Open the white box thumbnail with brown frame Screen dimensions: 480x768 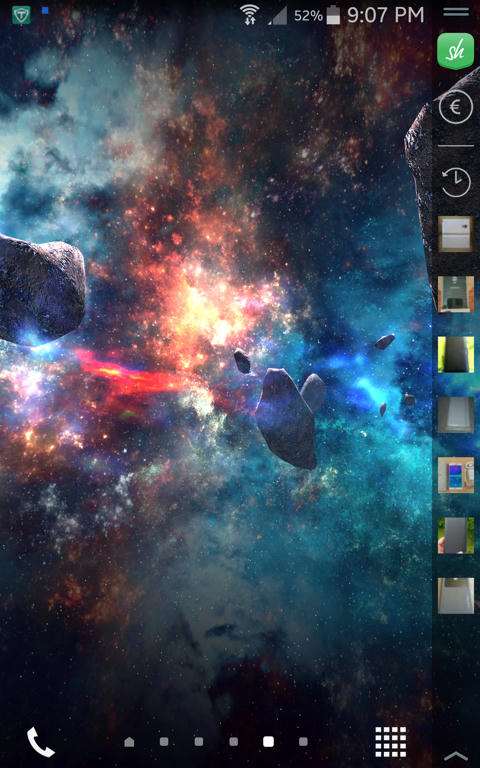pos(456,234)
